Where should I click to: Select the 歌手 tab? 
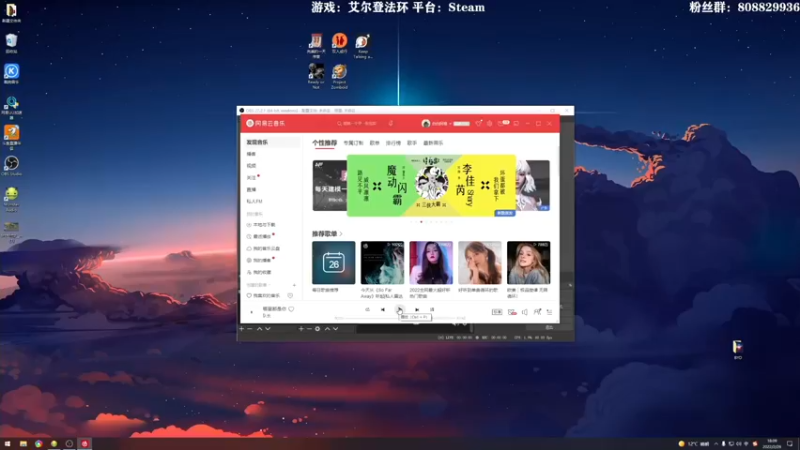point(412,143)
